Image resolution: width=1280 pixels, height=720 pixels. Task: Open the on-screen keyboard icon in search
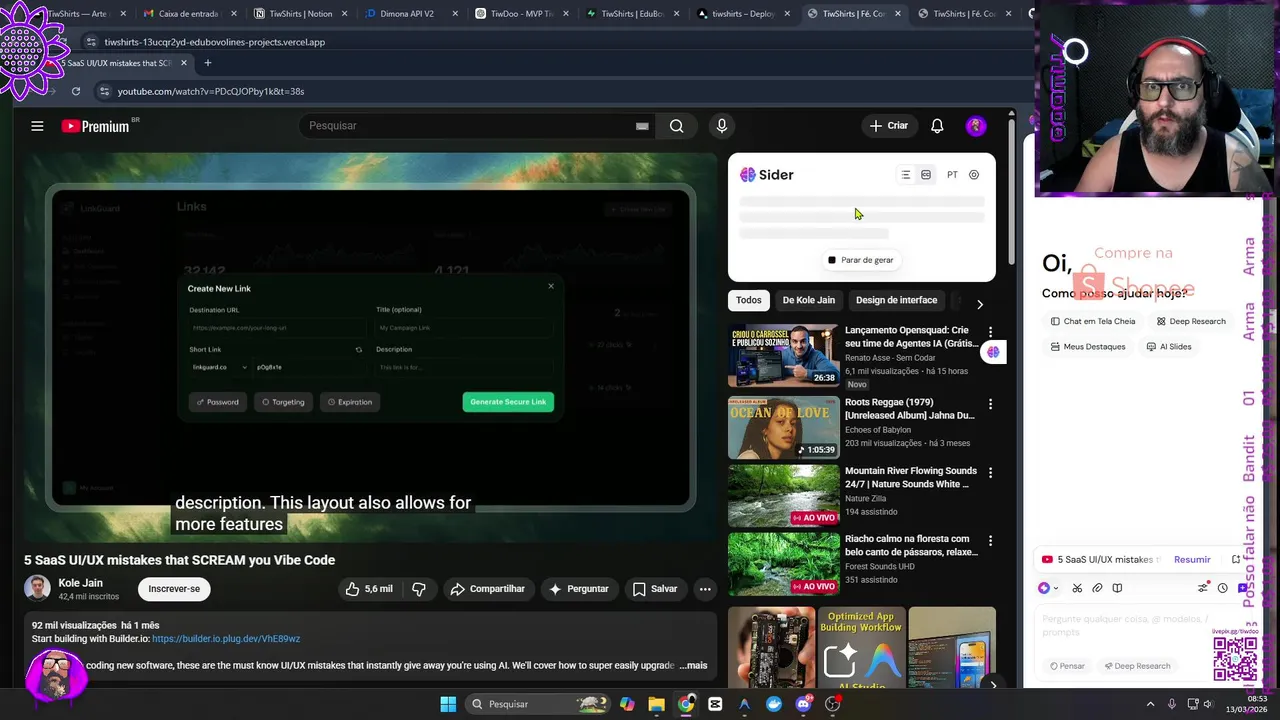(642, 126)
